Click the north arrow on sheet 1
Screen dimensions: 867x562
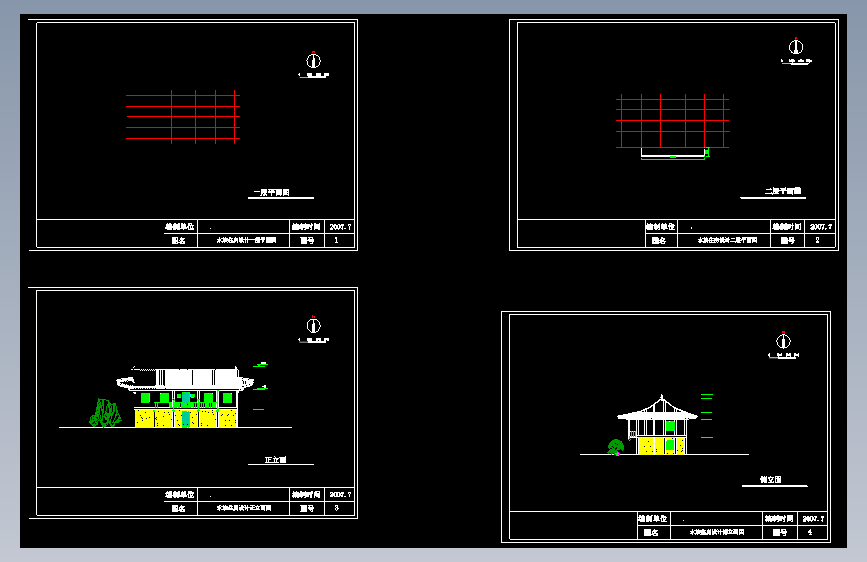[x=314, y=60]
